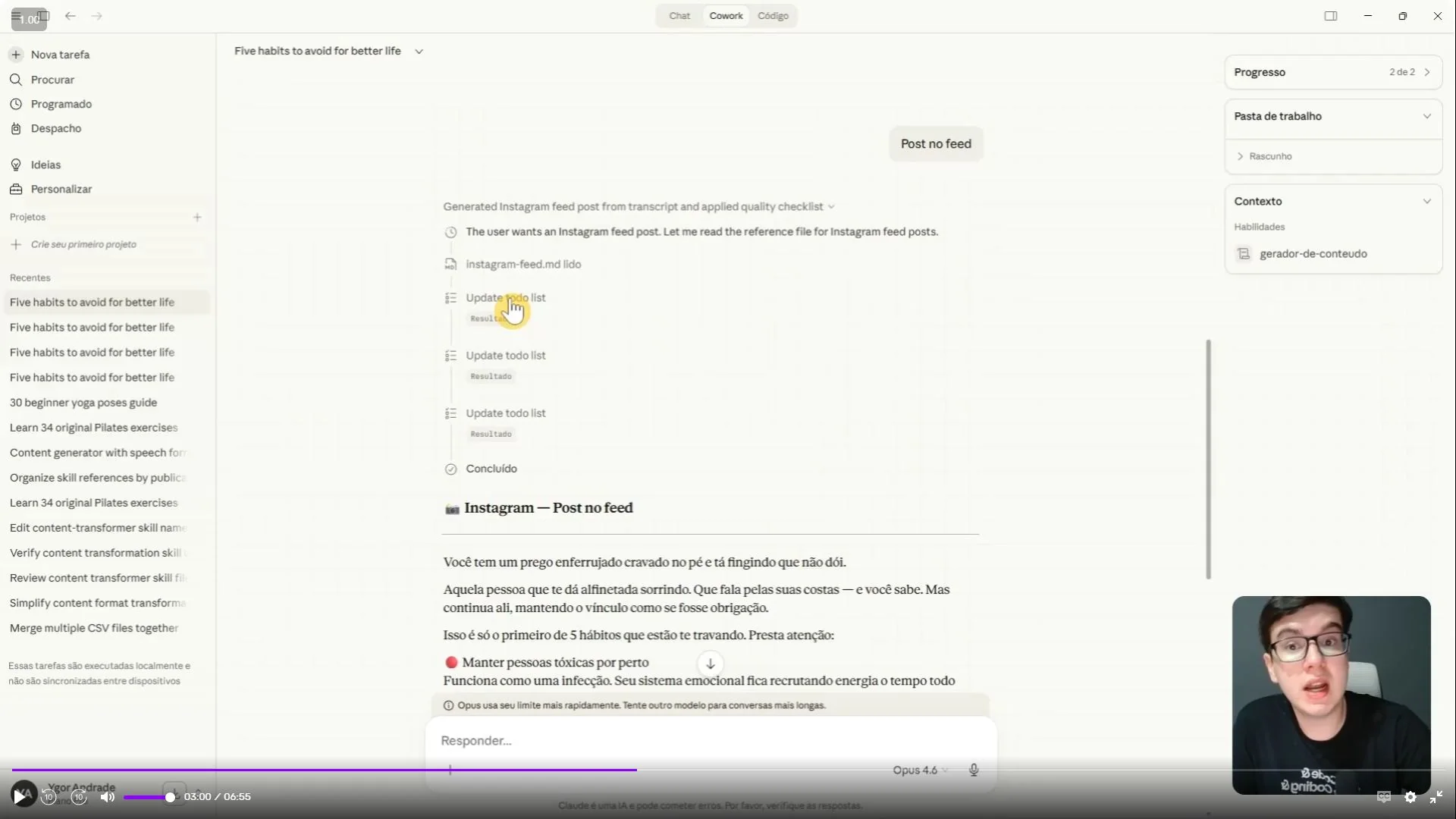Click the gerador-de-conteudo skill icon

(x=1244, y=254)
